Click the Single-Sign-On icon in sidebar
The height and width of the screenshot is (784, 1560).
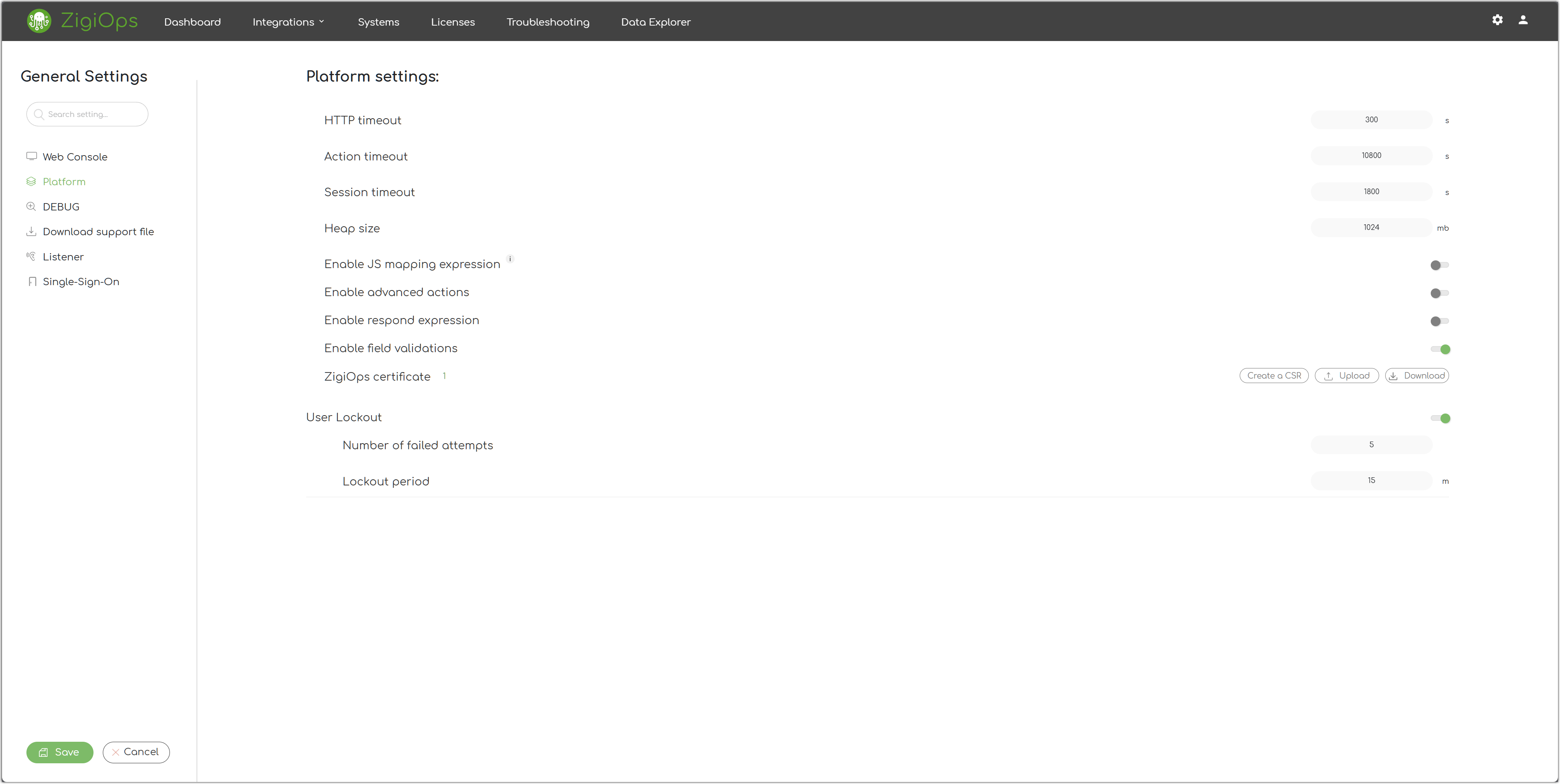pos(31,282)
